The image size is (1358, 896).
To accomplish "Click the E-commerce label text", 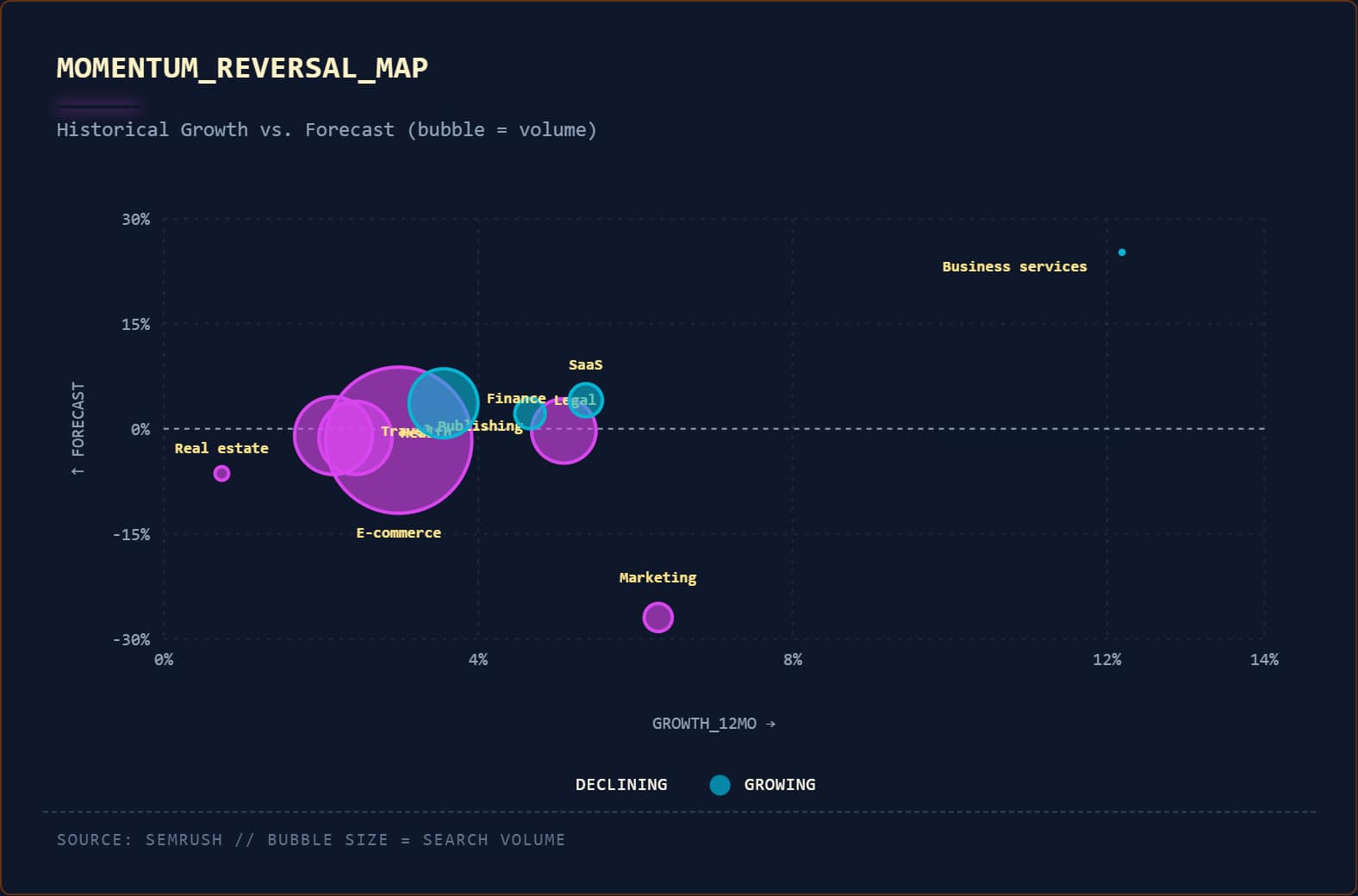I will (398, 533).
